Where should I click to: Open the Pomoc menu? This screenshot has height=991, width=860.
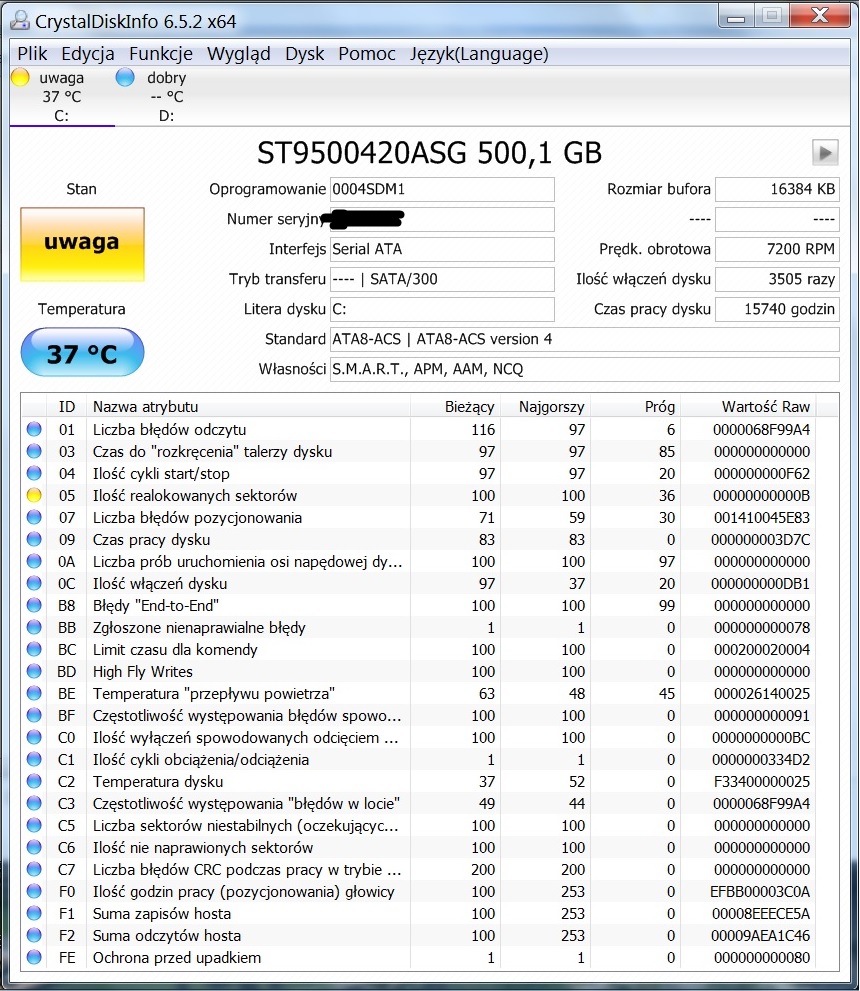coord(366,54)
